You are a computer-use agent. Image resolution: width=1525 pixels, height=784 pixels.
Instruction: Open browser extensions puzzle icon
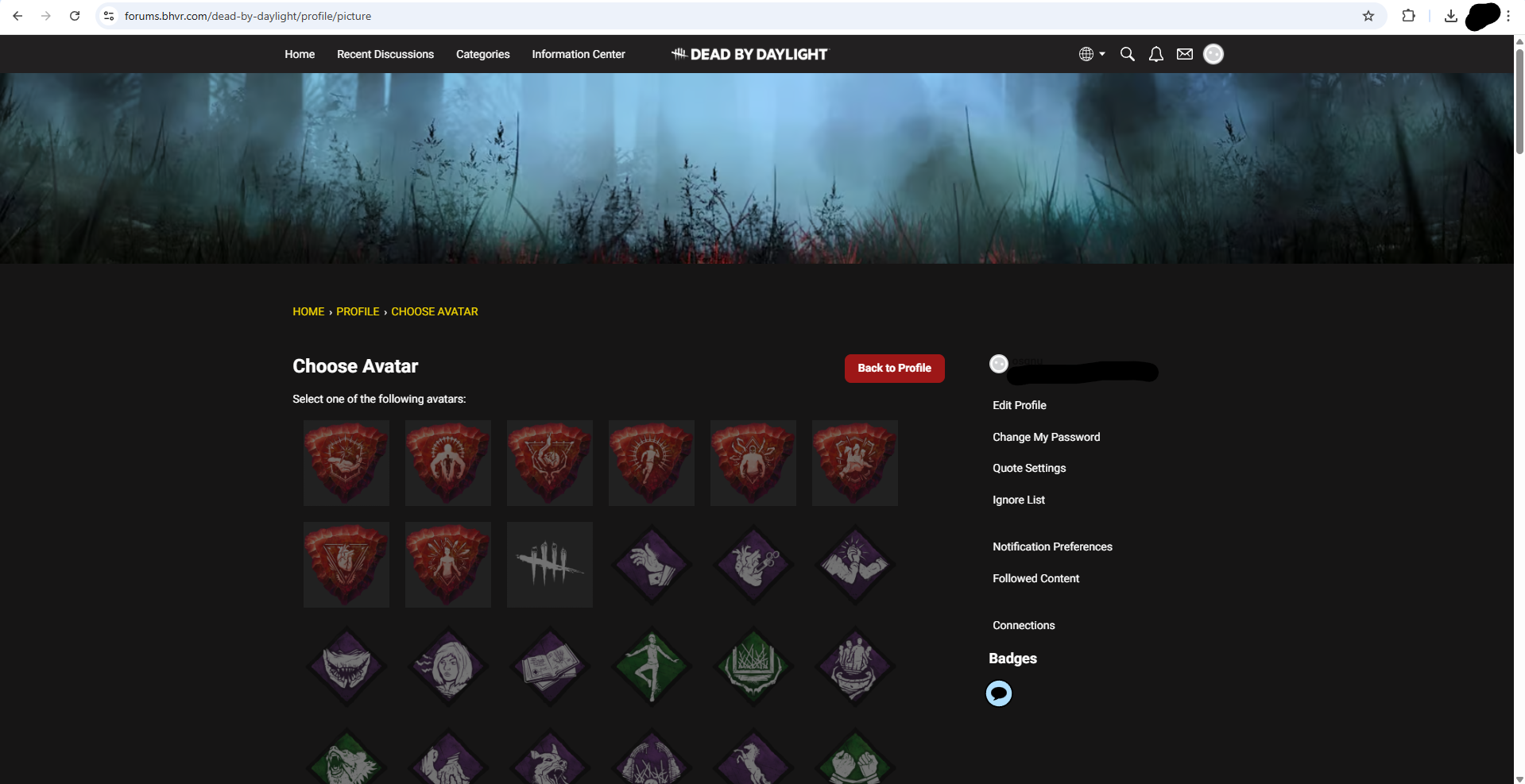1409,16
